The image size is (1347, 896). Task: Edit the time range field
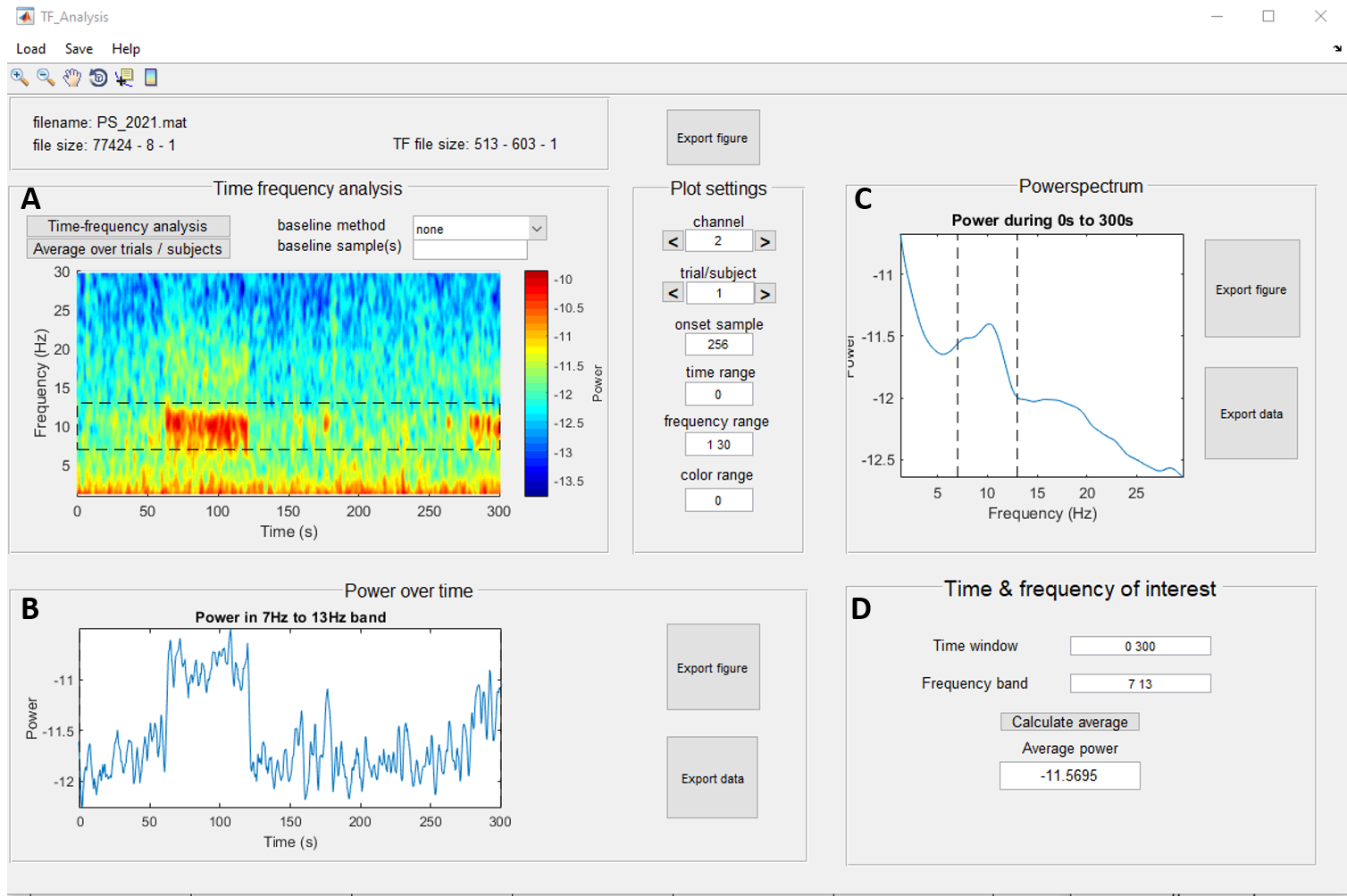(719, 394)
